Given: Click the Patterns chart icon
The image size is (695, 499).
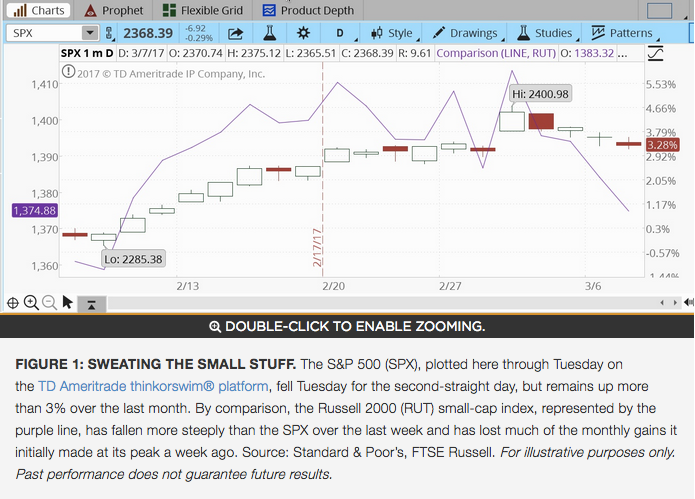Looking at the screenshot, I should pyautogui.click(x=598, y=32).
